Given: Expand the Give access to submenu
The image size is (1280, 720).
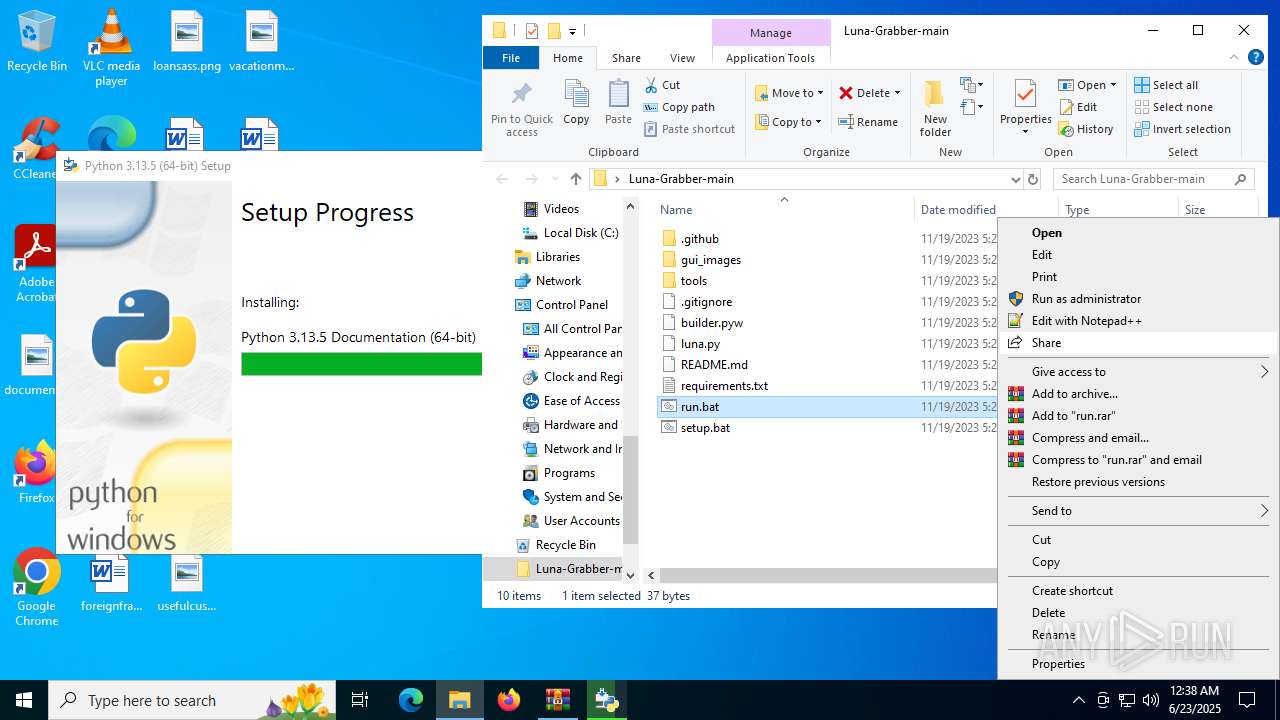Looking at the screenshot, I should 1138,372.
